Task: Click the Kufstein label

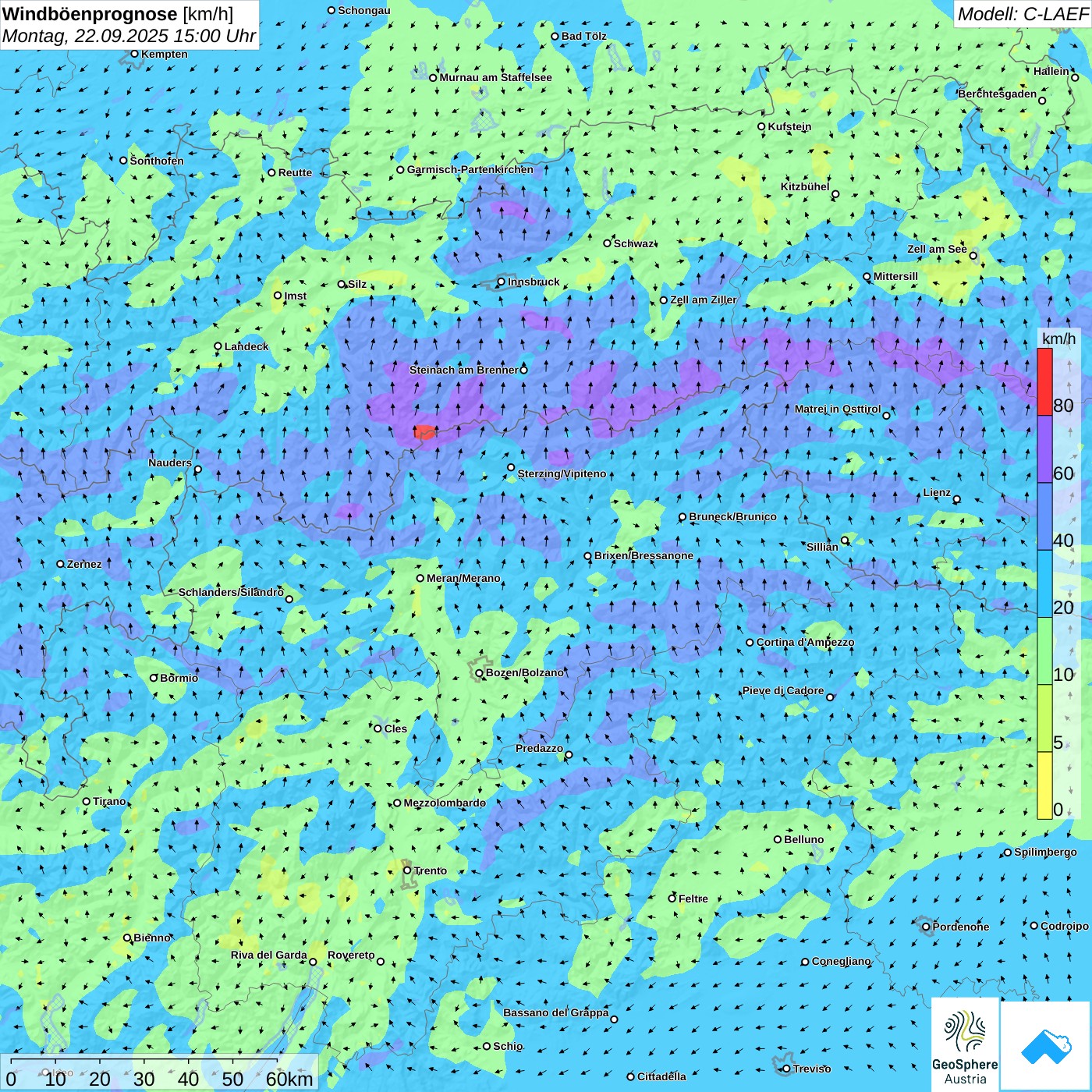Action: click(789, 126)
